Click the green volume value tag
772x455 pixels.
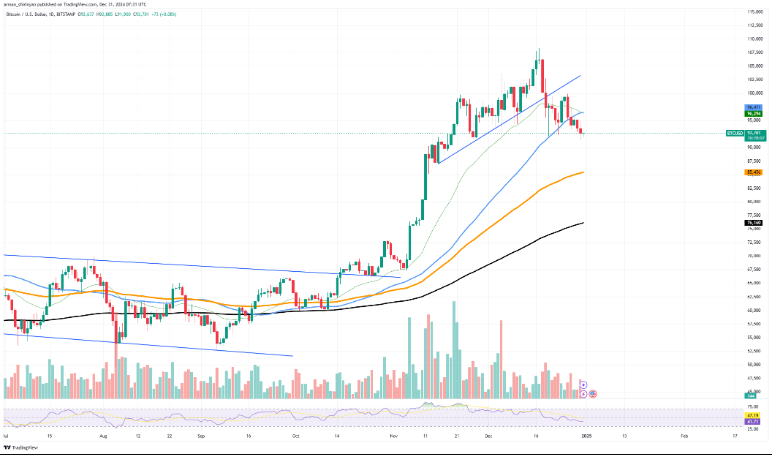point(751,395)
